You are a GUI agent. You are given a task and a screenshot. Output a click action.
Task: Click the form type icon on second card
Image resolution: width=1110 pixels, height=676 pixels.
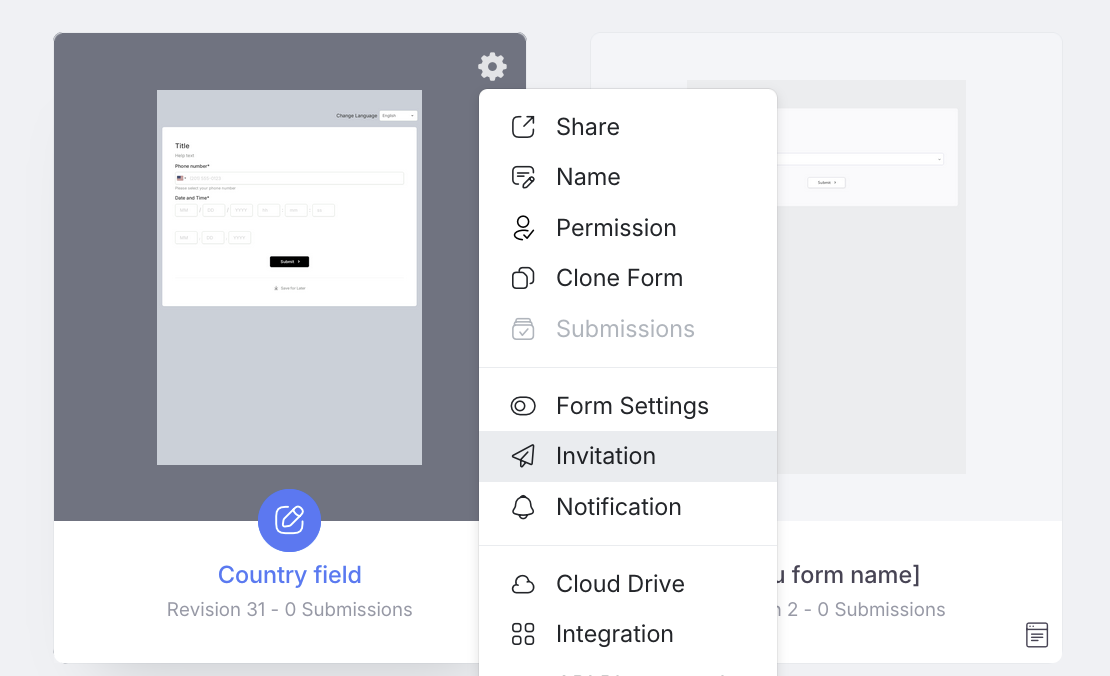pyautogui.click(x=1037, y=635)
